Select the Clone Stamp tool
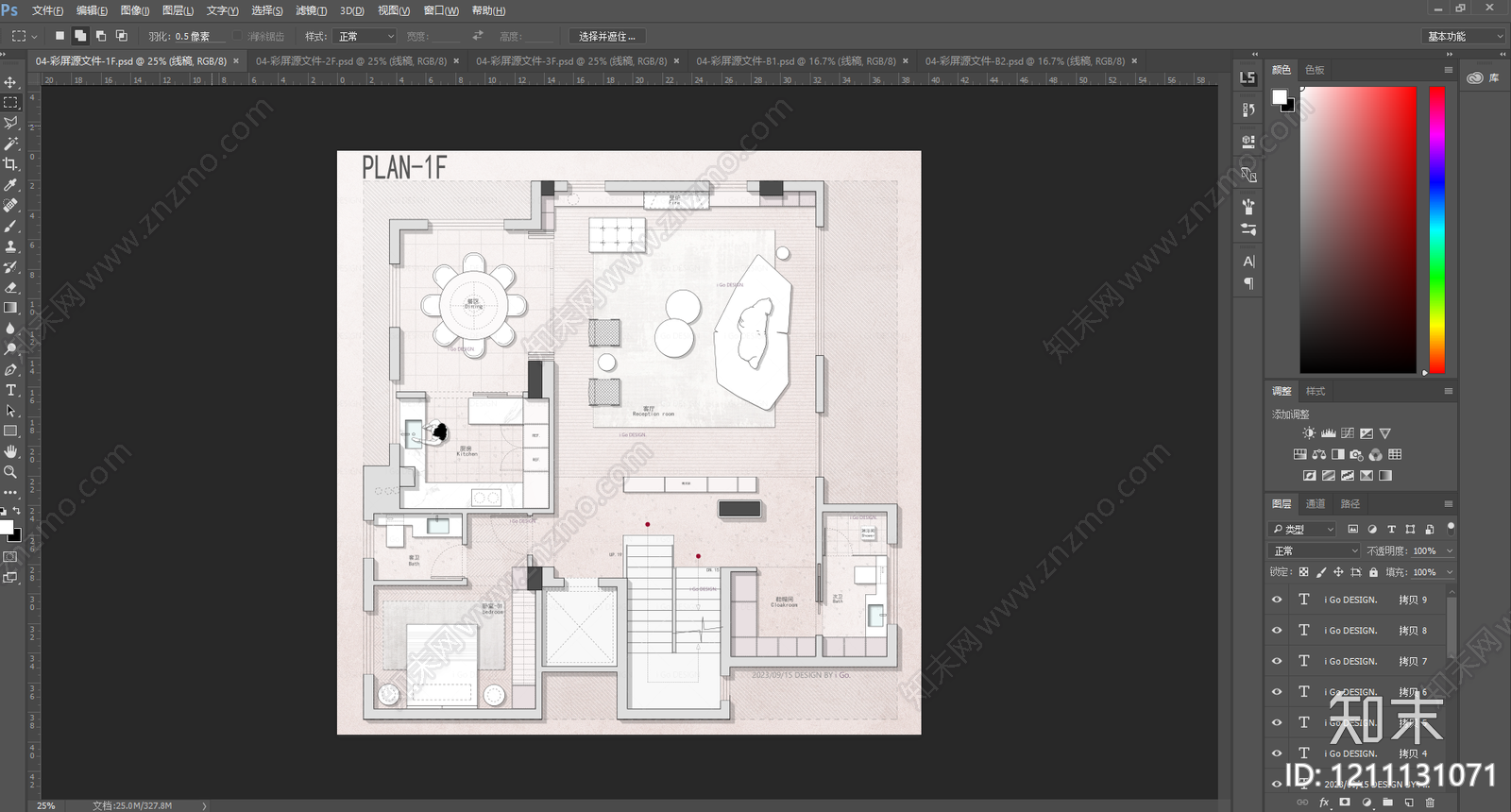 (10, 246)
